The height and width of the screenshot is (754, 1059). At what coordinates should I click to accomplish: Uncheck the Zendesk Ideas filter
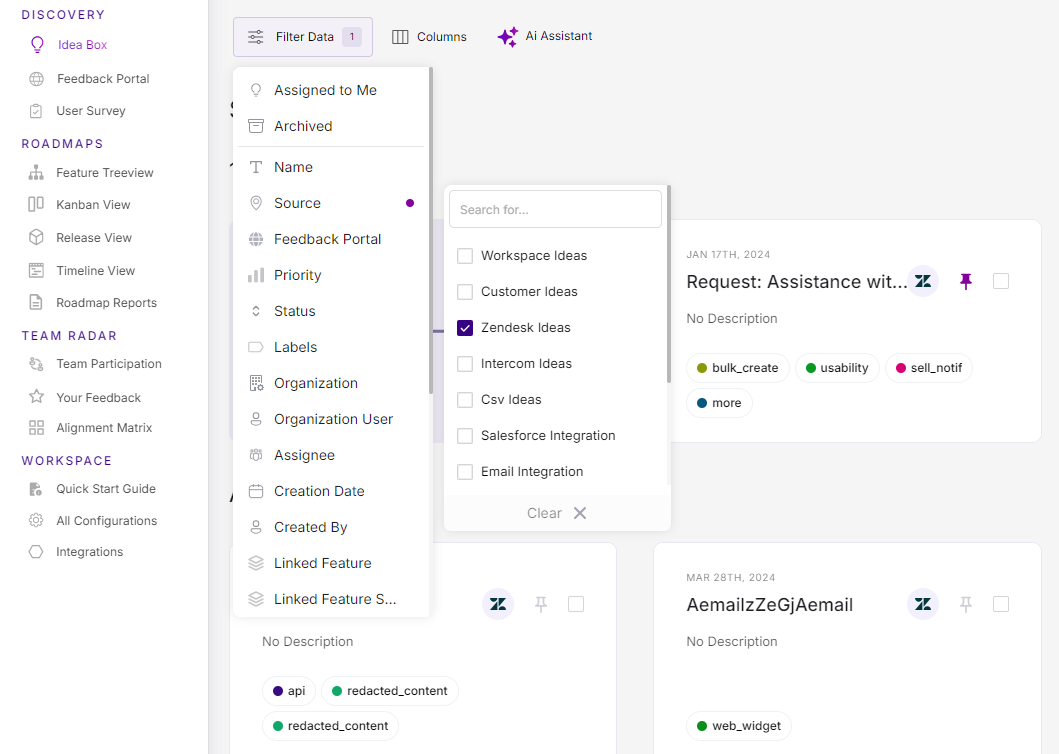tap(464, 327)
